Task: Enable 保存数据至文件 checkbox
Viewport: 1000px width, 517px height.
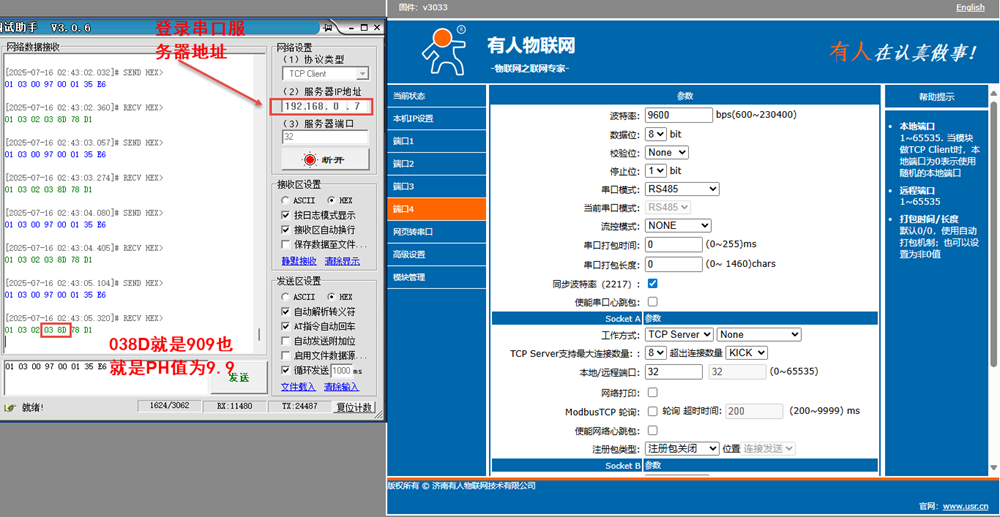Action: point(286,244)
